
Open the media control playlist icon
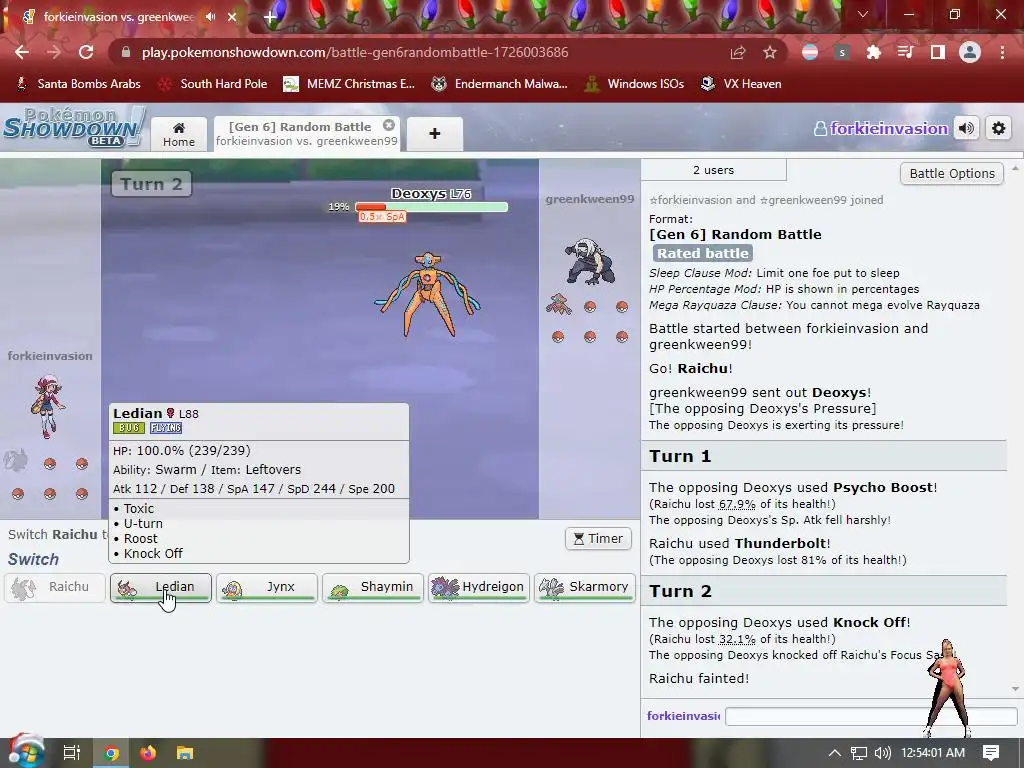pos(906,52)
